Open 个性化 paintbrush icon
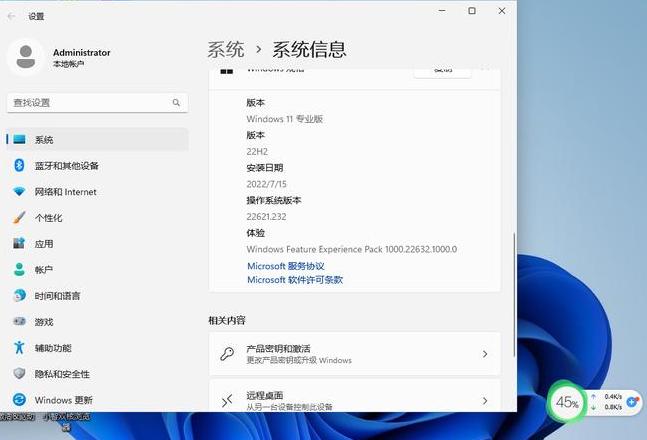This screenshot has height=440, width=647. [19, 218]
